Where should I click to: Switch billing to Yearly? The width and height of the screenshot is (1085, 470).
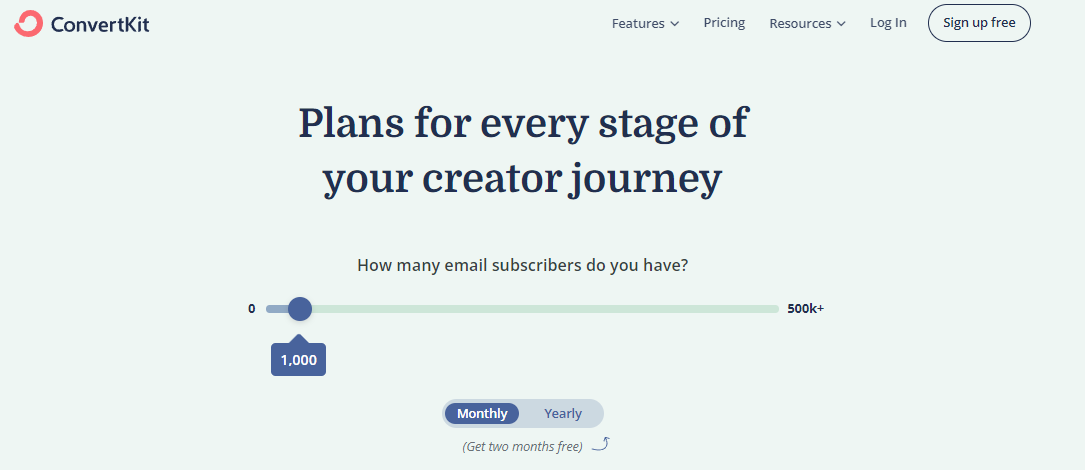coord(563,413)
